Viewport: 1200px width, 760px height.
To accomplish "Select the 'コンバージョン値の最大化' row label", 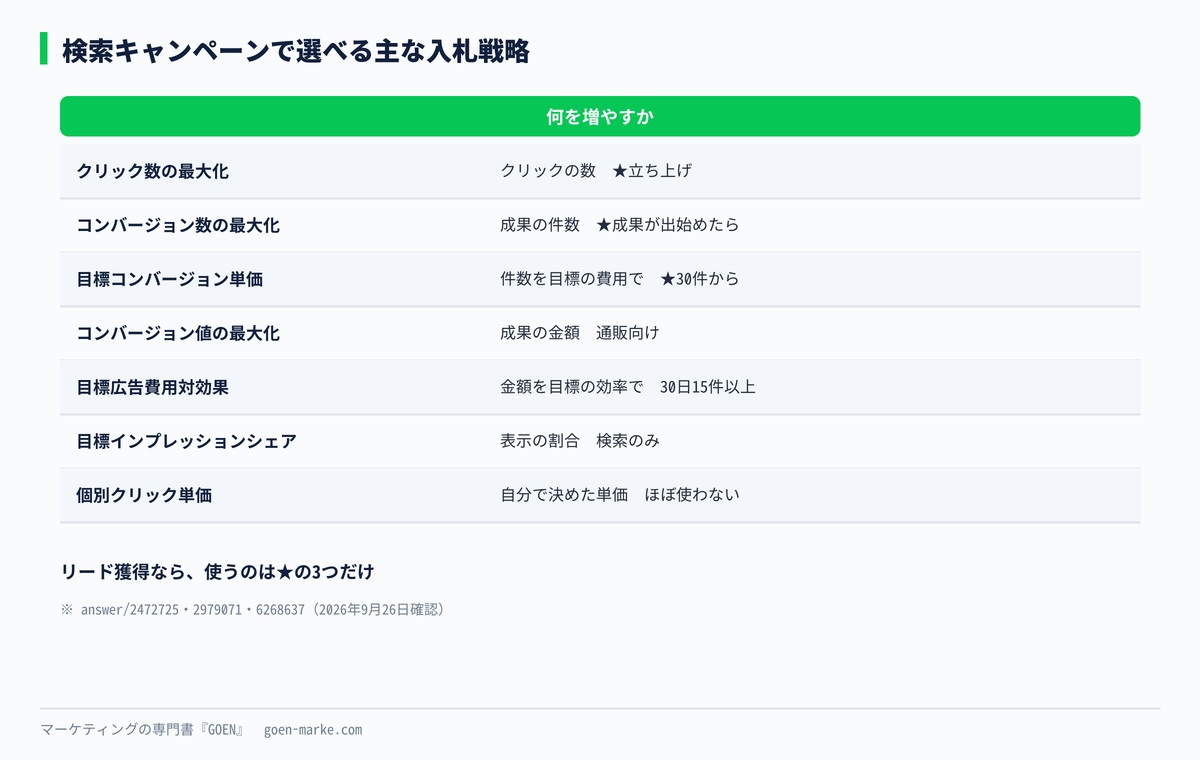I will coord(178,333).
